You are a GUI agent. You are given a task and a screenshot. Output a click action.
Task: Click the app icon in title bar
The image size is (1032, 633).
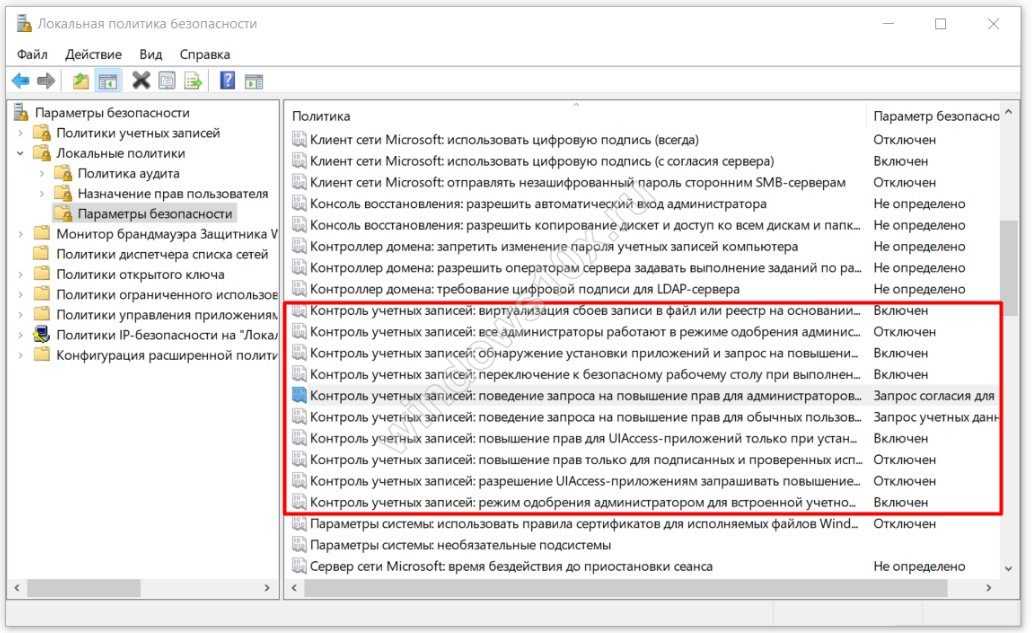click(24, 24)
